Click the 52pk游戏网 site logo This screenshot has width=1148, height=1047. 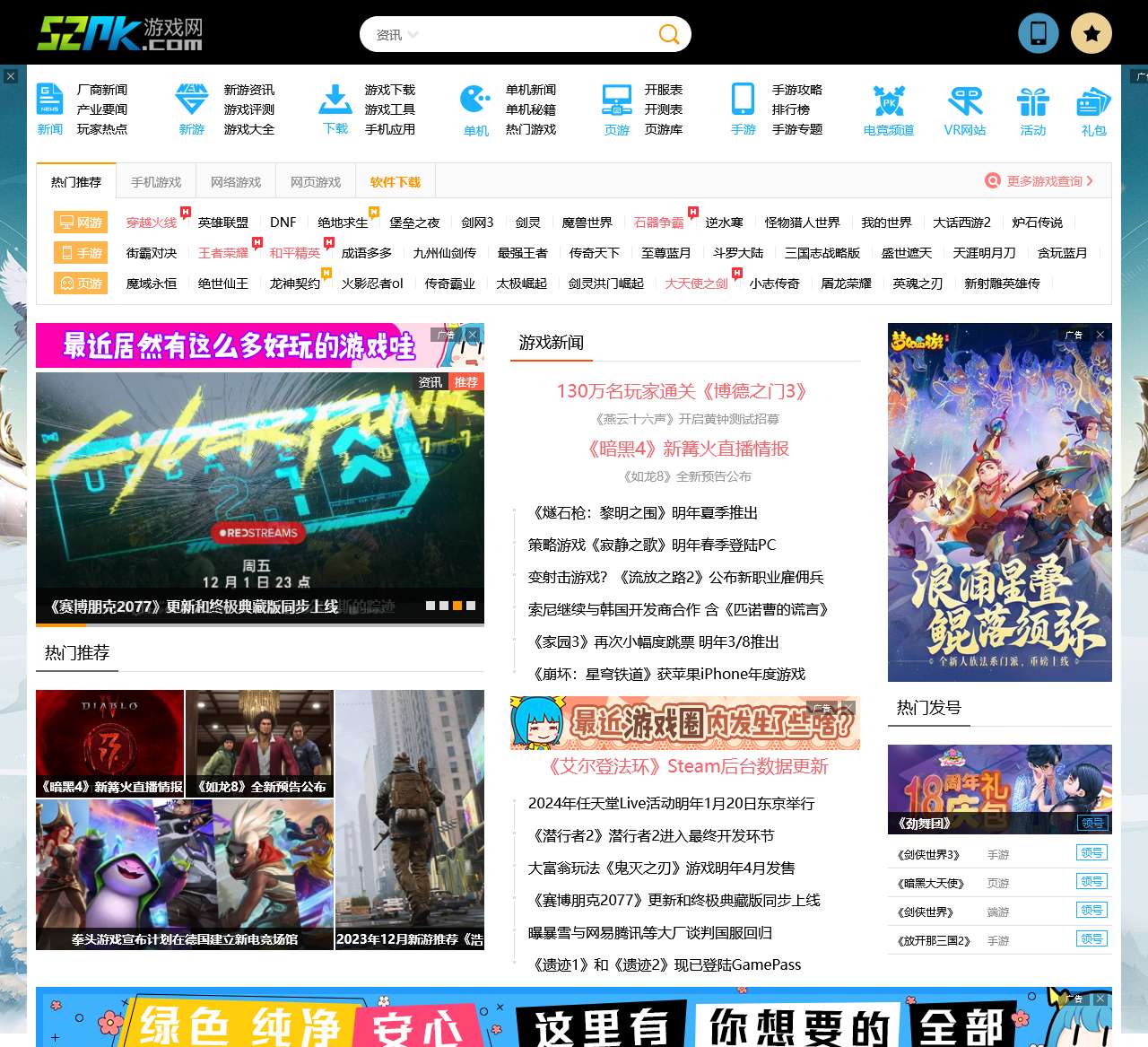119,33
